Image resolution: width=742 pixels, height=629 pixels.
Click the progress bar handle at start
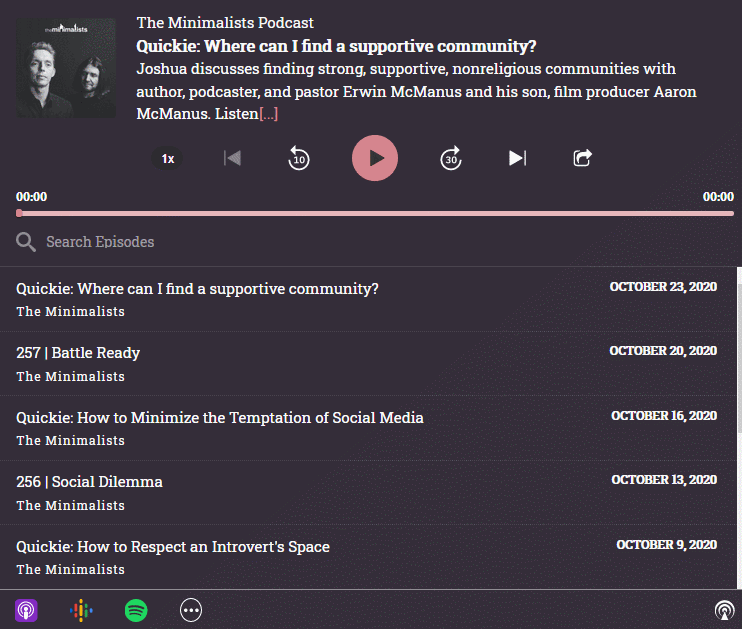coord(19,213)
